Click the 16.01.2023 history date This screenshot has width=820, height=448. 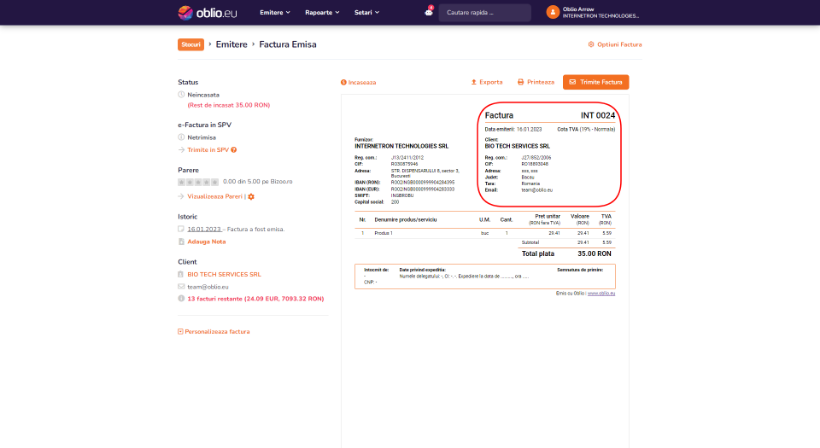click(x=204, y=229)
